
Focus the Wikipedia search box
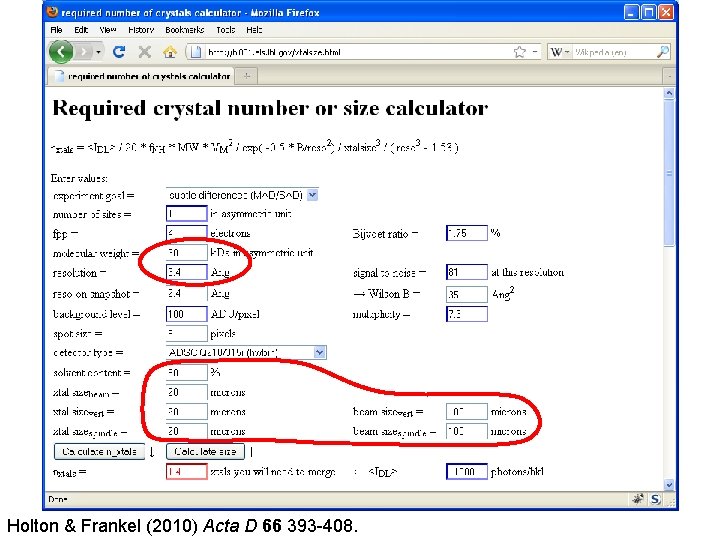click(x=614, y=52)
